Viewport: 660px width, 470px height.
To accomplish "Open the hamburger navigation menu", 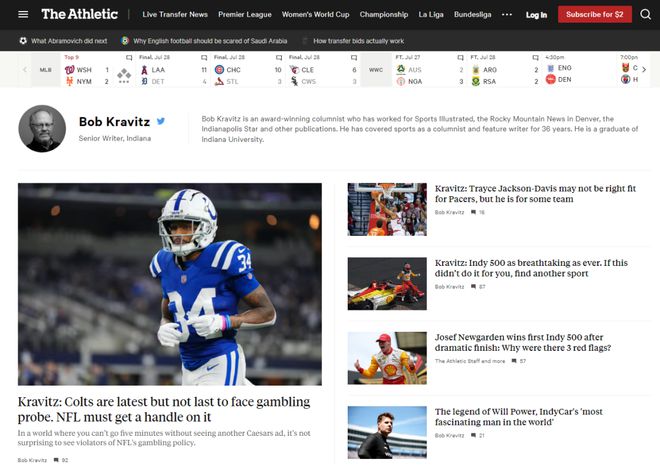I will 23,14.
